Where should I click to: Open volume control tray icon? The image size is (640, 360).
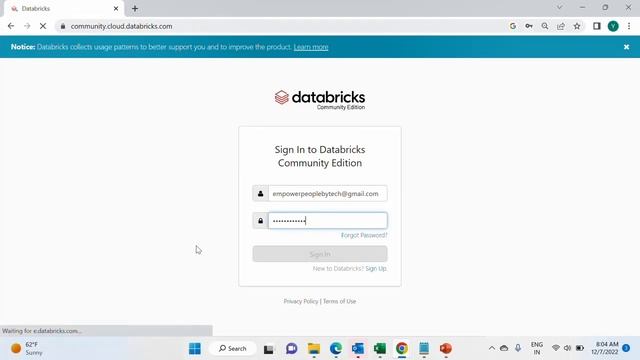[567, 348]
